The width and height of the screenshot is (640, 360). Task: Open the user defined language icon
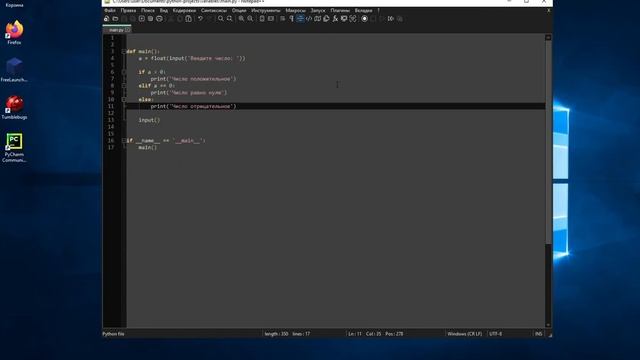(x=309, y=19)
